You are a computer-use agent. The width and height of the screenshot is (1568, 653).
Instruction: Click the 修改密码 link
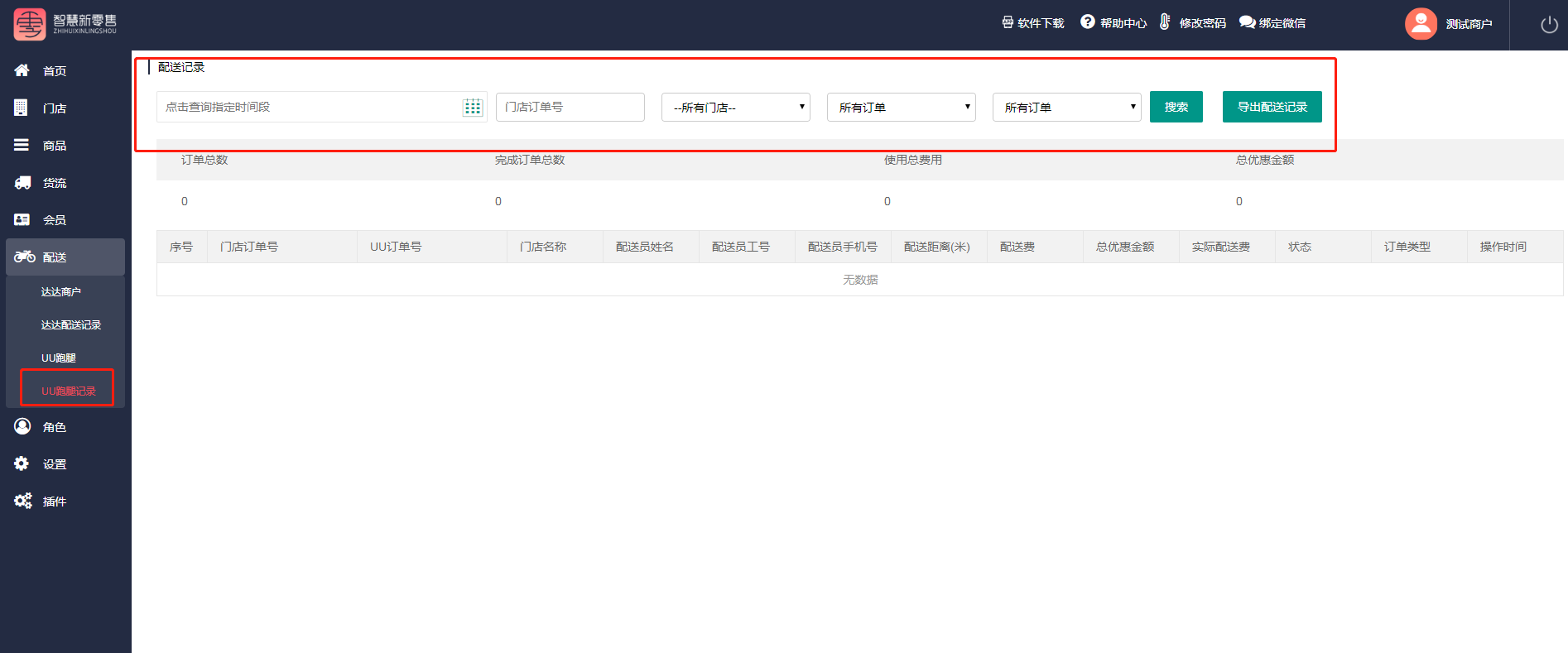coord(1203,23)
